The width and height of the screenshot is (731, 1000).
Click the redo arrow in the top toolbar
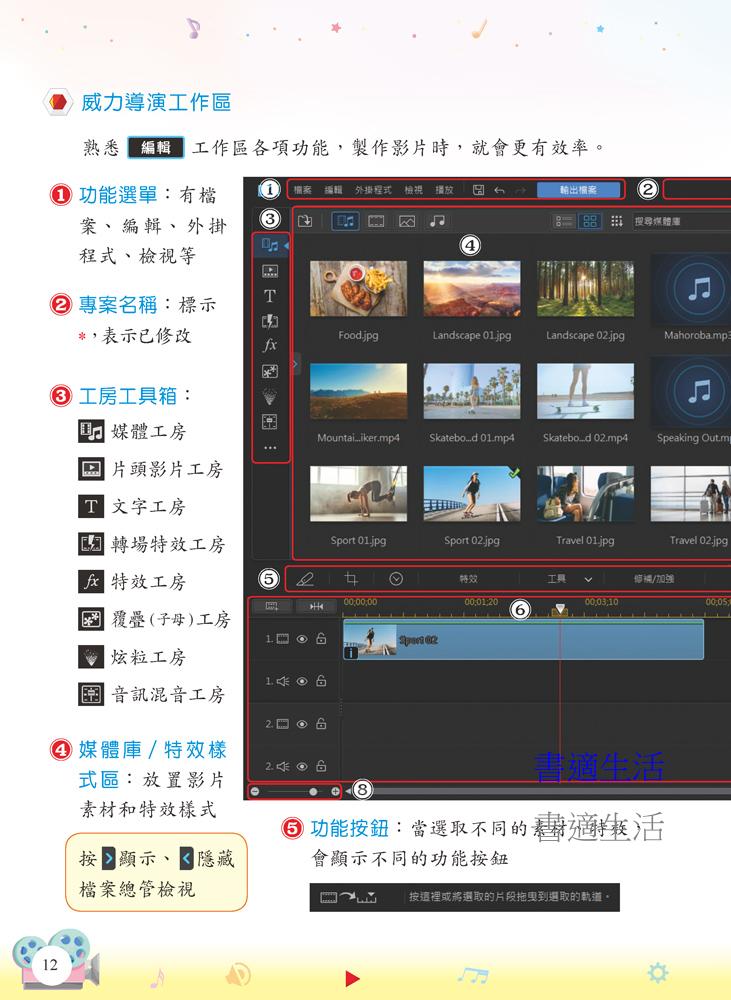(x=521, y=190)
